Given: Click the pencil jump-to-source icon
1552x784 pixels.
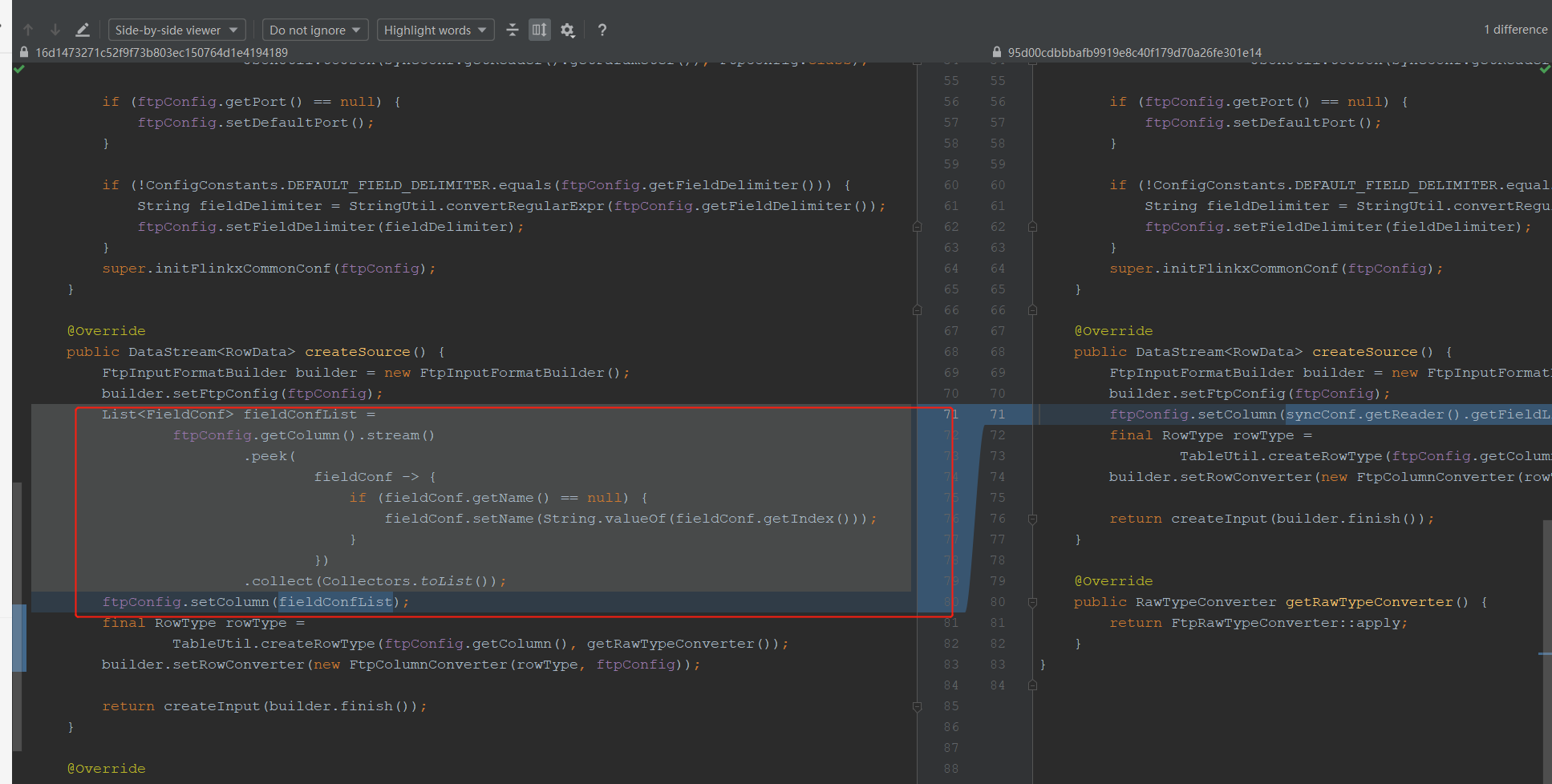Looking at the screenshot, I should click(82, 30).
